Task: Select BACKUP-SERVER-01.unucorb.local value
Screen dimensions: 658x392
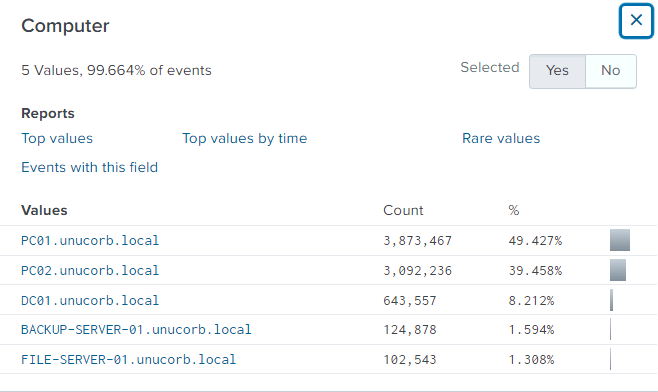Action: click(x=136, y=329)
